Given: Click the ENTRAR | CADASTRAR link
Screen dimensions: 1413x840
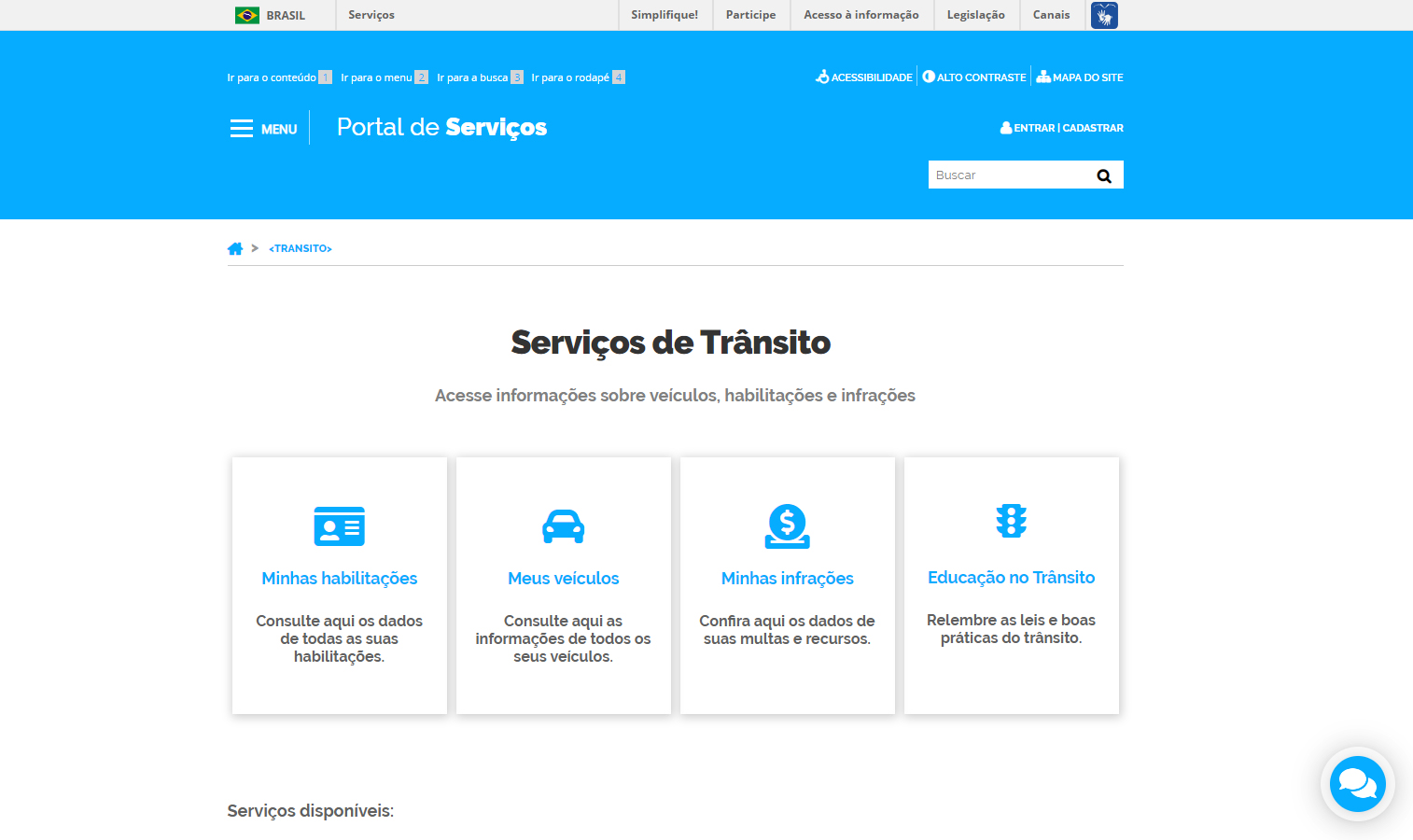Looking at the screenshot, I should point(1062,128).
